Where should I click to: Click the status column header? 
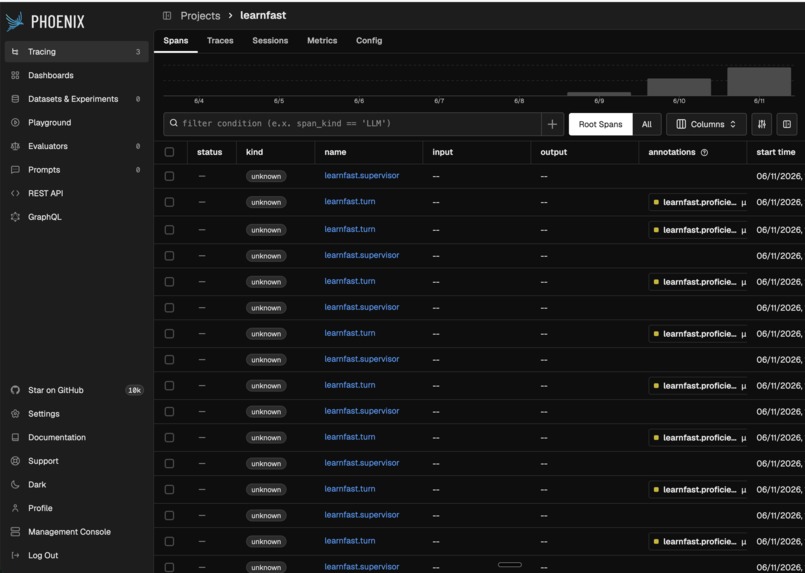(x=209, y=152)
